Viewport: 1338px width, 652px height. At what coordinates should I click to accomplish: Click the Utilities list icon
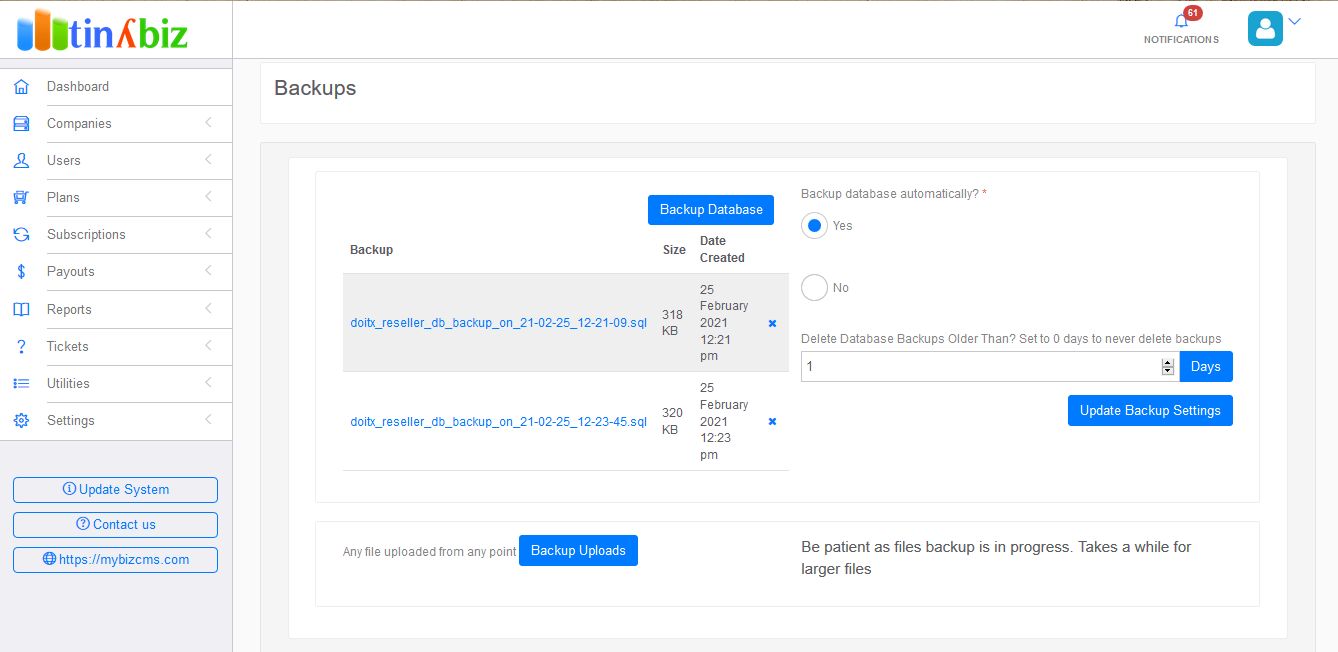pos(21,384)
